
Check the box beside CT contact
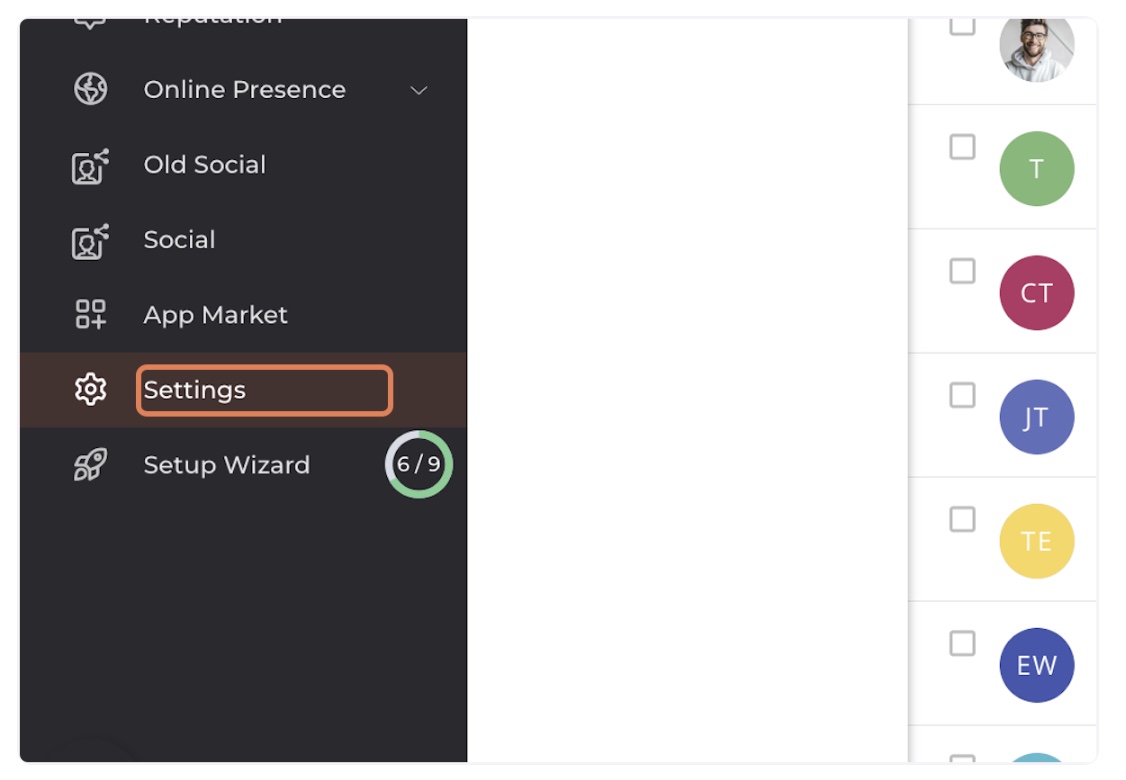962,271
